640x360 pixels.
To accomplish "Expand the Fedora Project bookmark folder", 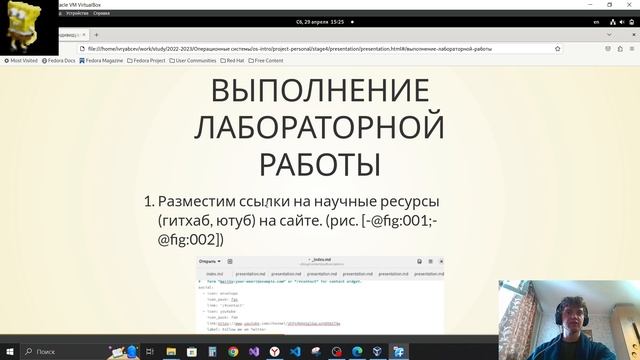I will [x=146, y=60].
